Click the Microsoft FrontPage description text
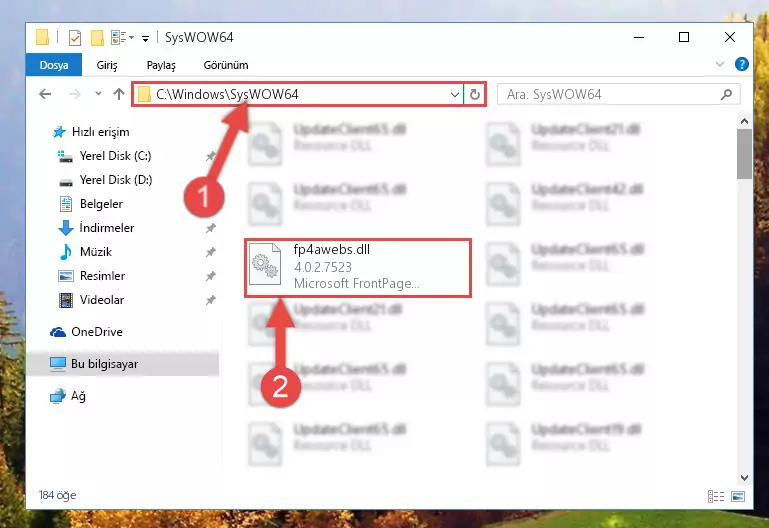The width and height of the screenshot is (769, 528). point(357,283)
